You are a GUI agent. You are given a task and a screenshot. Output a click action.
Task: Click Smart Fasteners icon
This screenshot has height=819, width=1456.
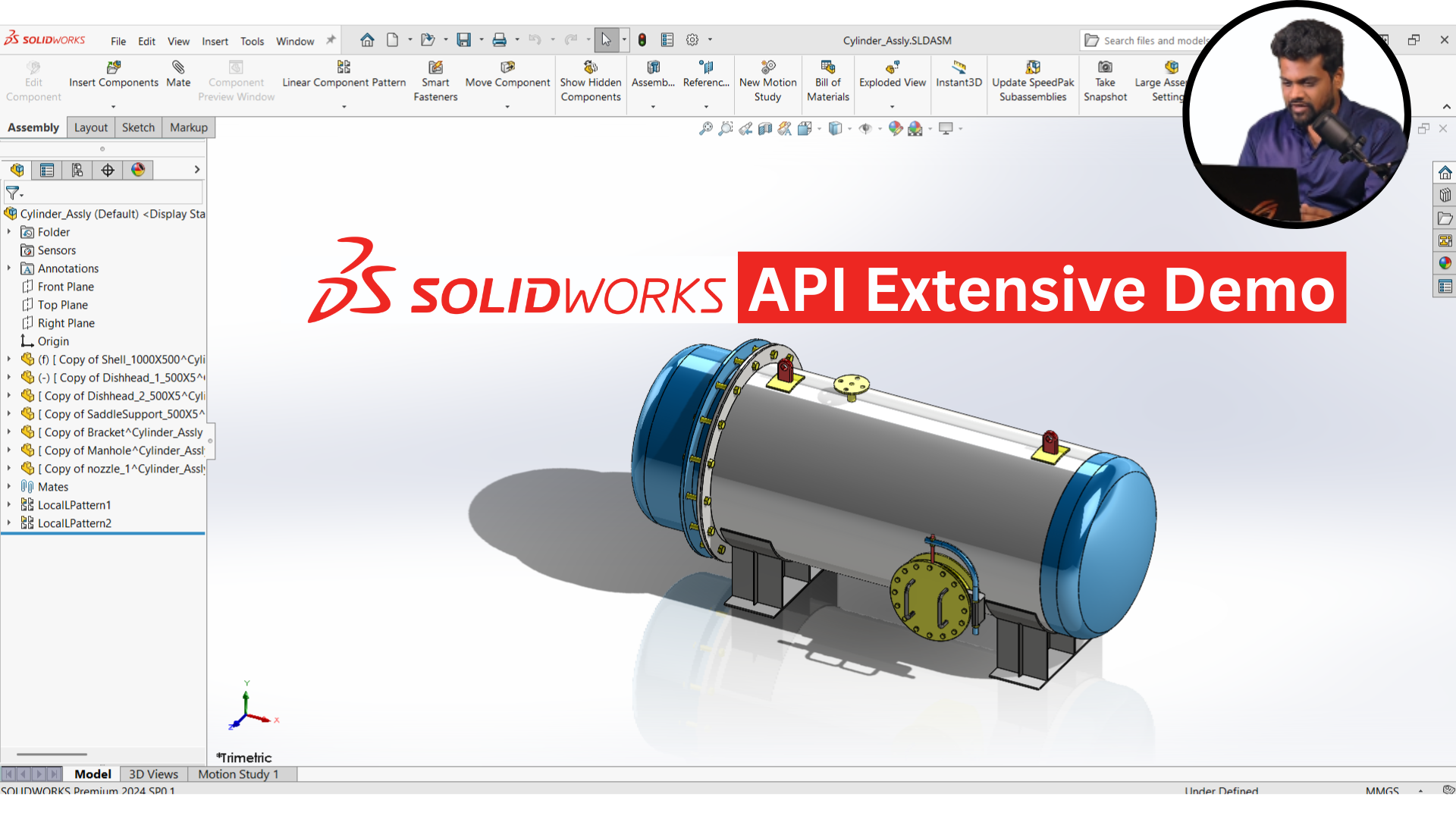pyautogui.click(x=435, y=67)
